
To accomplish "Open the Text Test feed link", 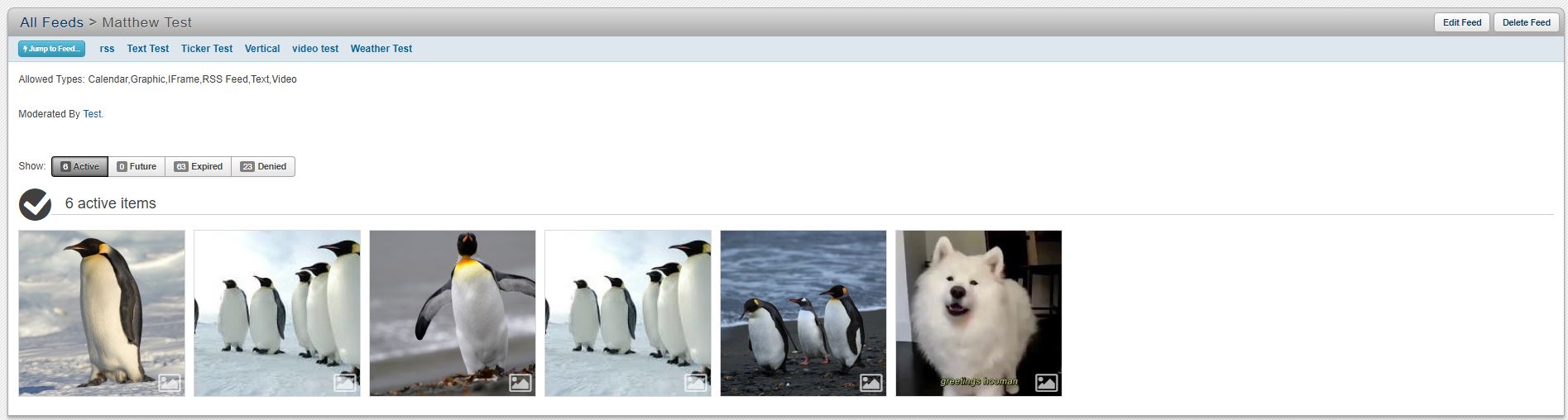I will point(147,49).
